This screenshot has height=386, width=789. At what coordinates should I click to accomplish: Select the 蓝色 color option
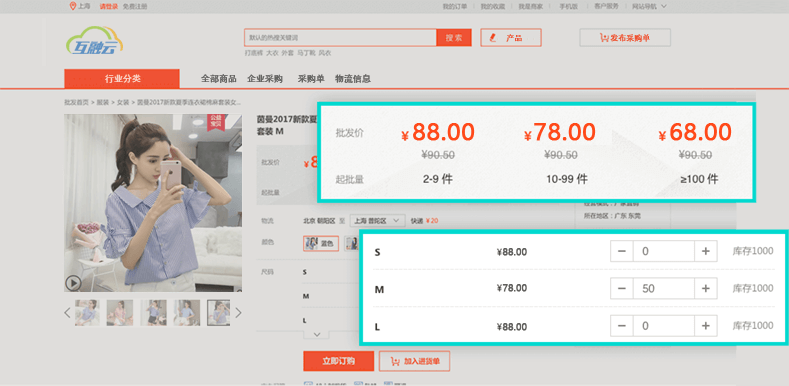[321, 244]
